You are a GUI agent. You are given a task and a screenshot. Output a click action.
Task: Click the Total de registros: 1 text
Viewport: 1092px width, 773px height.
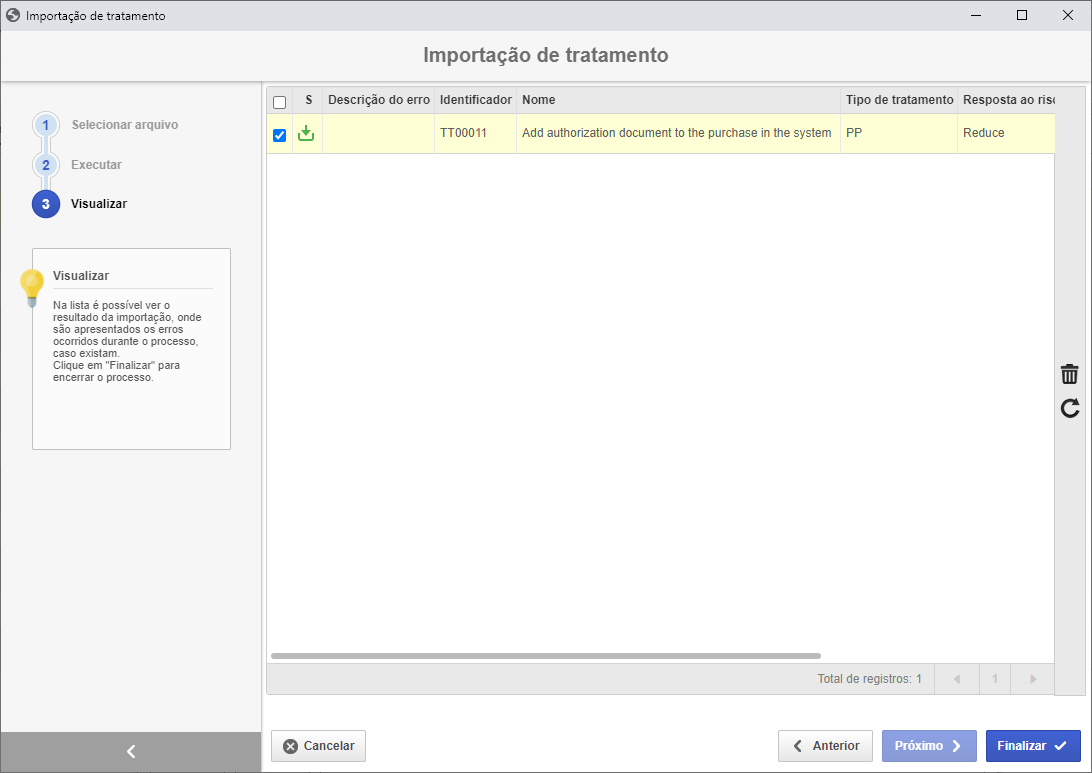click(869, 679)
